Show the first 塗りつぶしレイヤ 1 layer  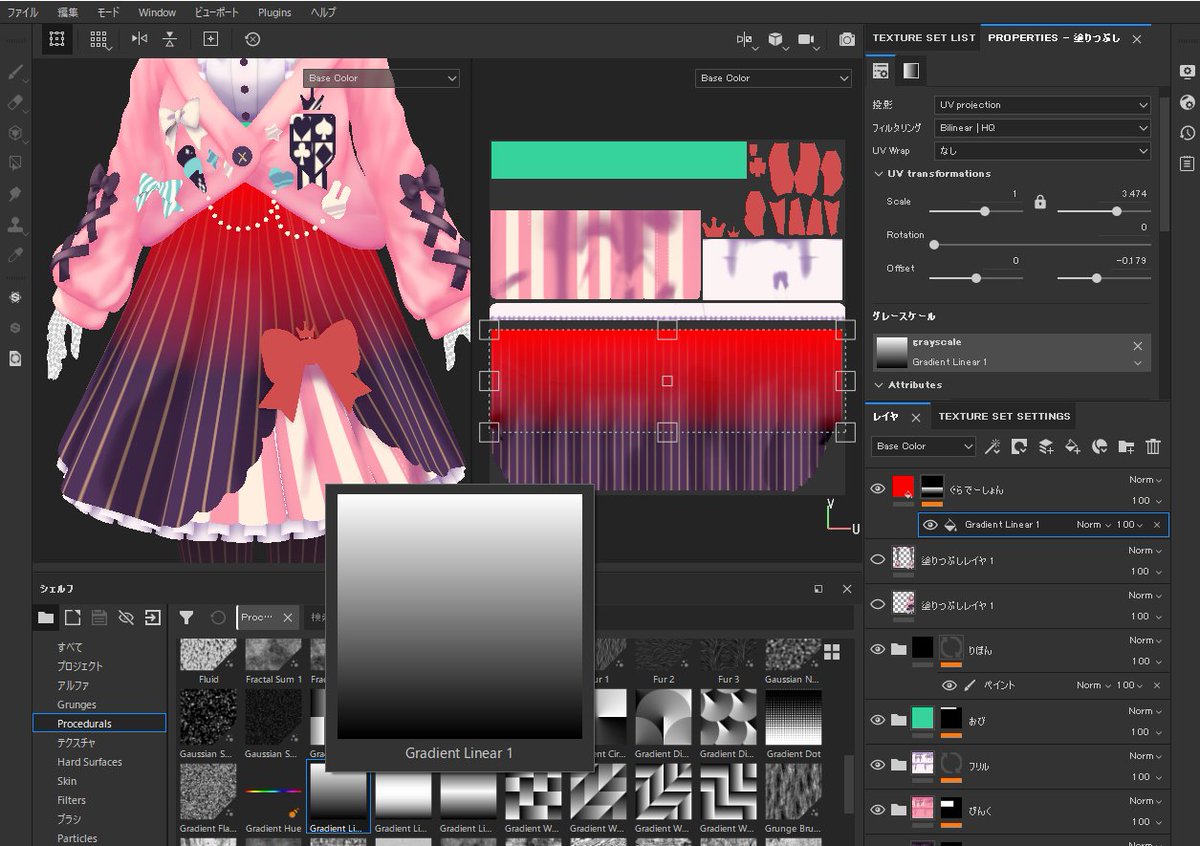pyautogui.click(x=878, y=560)
